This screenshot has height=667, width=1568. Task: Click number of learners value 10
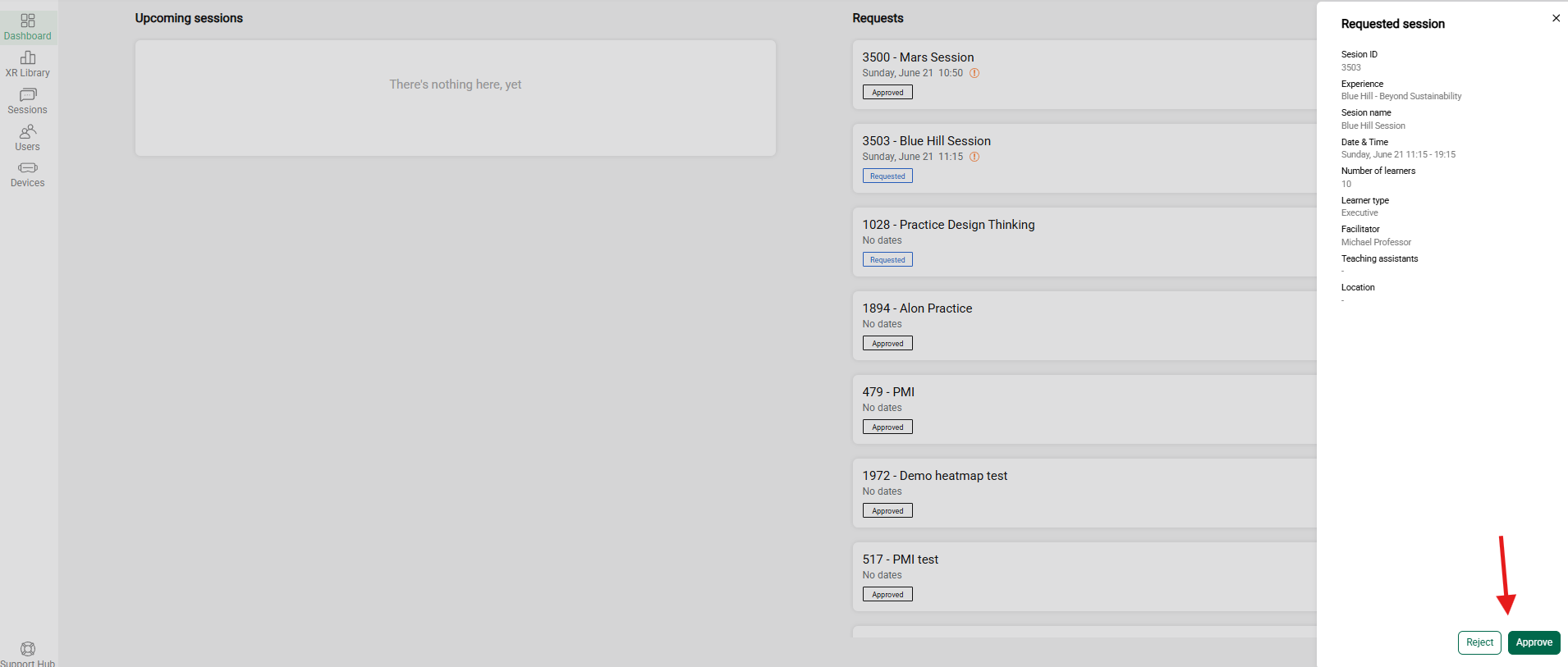(x=1346, y=184)
